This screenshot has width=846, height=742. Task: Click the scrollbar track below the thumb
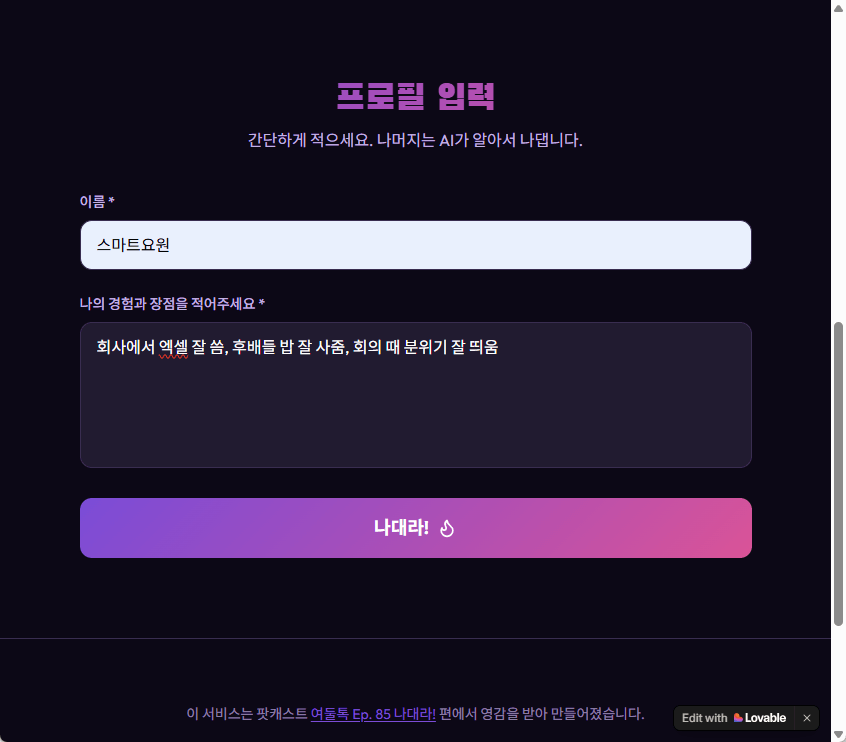coord(838,680)
